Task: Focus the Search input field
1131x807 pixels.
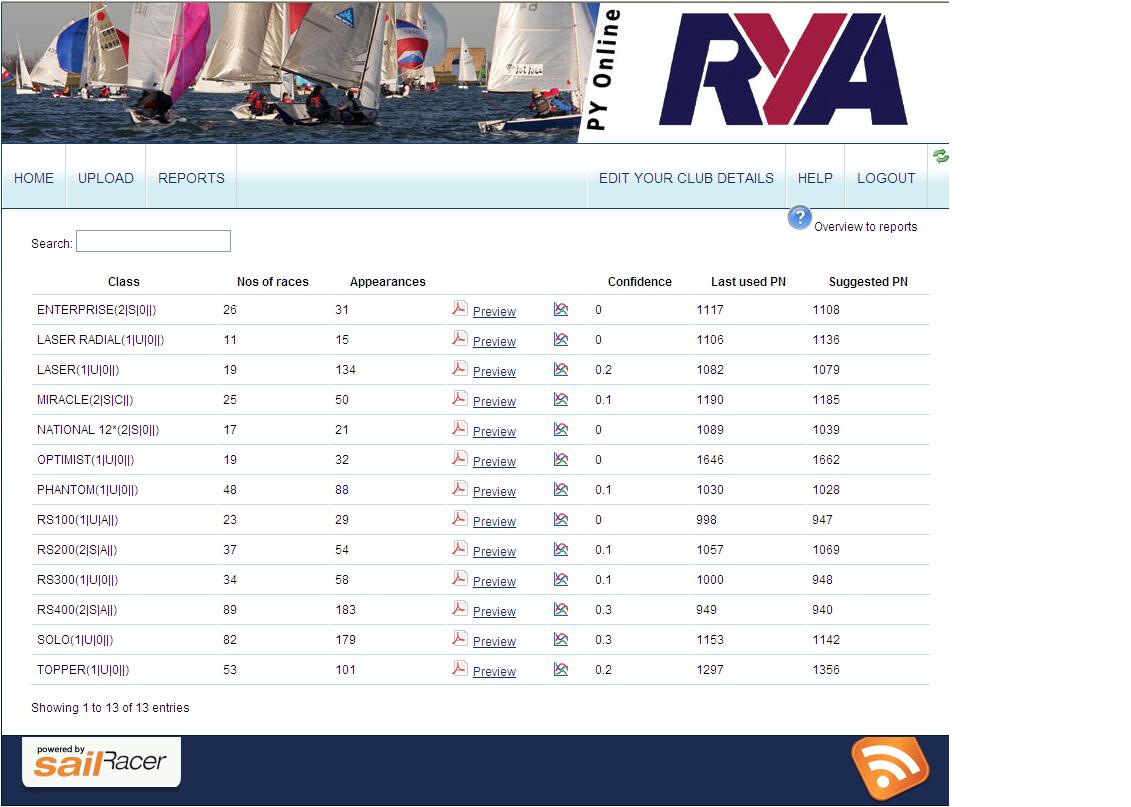Action: (154, 241)
